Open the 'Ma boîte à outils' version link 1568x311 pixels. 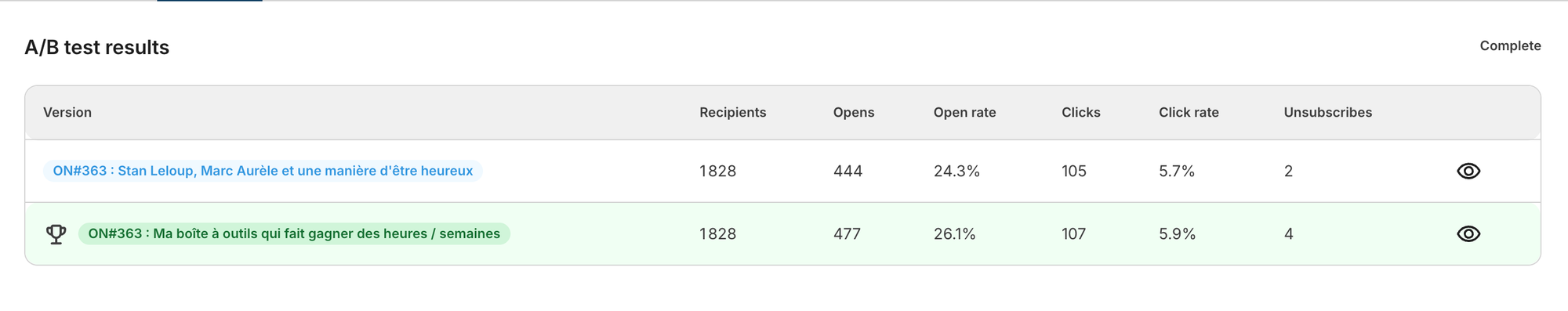[x=294, y=233]
